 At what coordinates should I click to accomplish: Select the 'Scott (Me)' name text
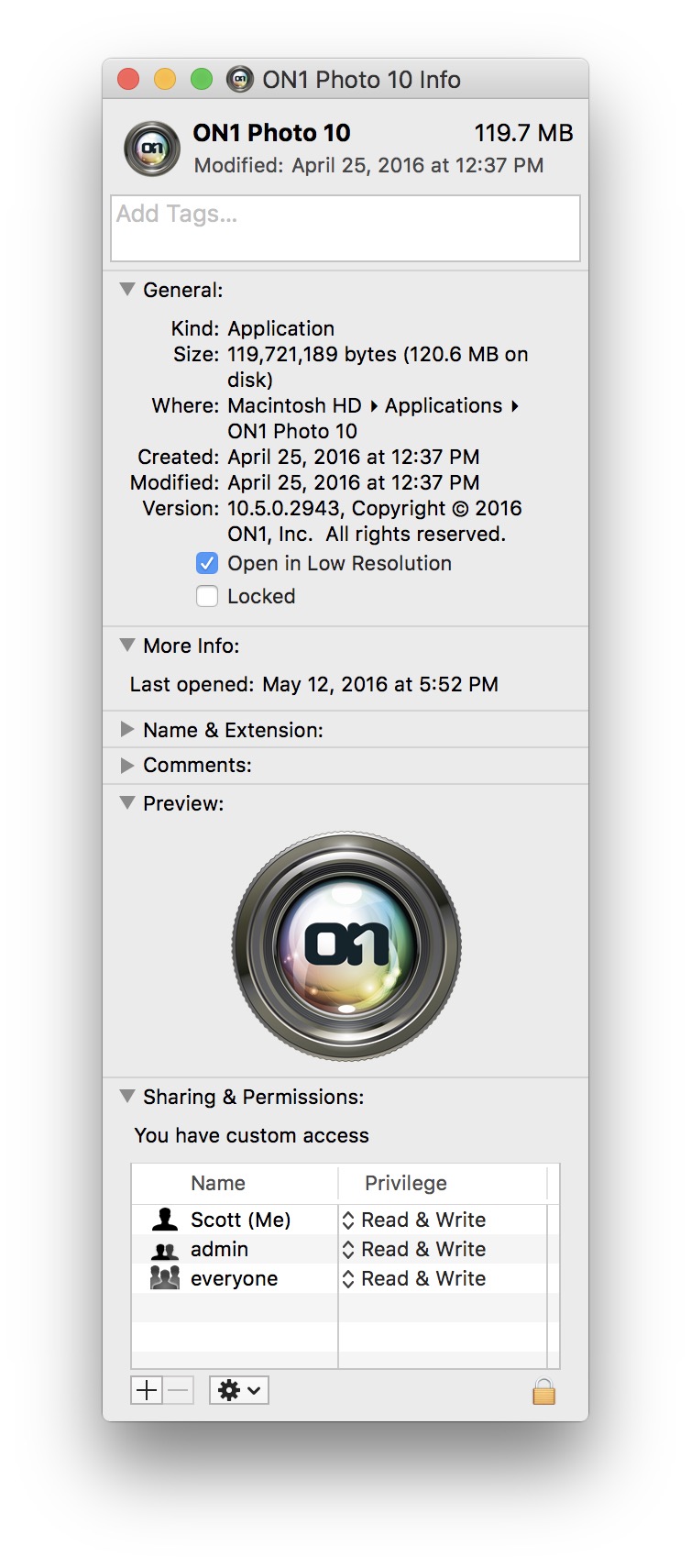click(240, 1220)
